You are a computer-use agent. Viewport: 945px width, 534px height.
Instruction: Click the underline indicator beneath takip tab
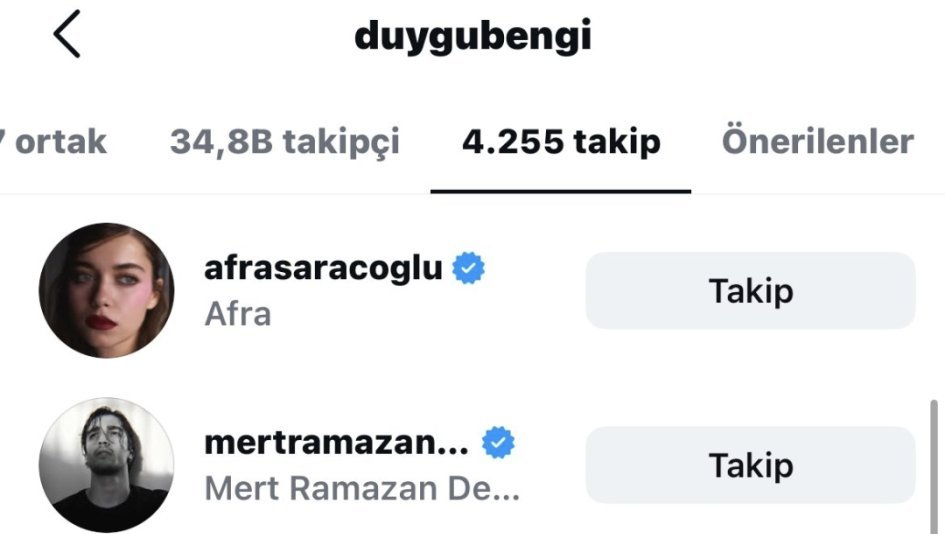561,192
